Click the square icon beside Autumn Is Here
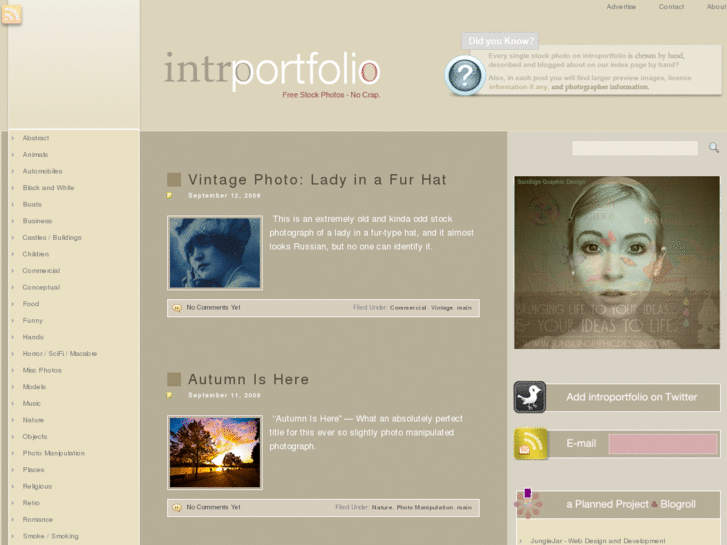Image resolution: width=727 pixels, height=545 pixels. [174, 379]
